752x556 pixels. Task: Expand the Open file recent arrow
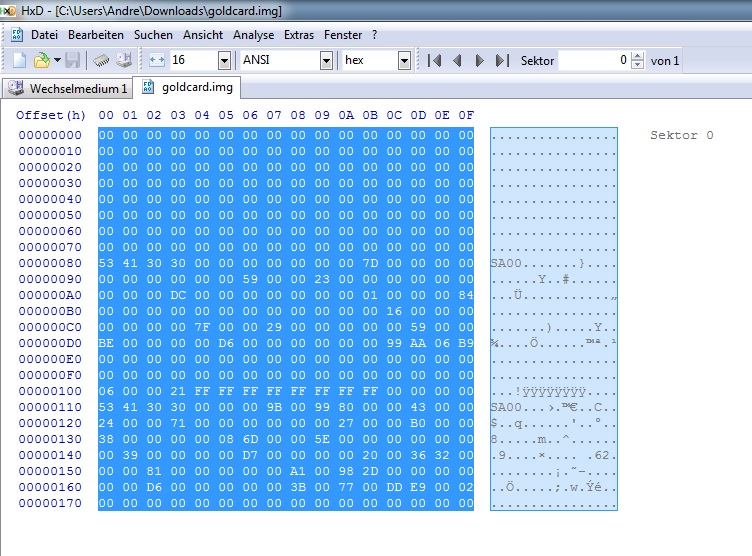coord(57,60)
